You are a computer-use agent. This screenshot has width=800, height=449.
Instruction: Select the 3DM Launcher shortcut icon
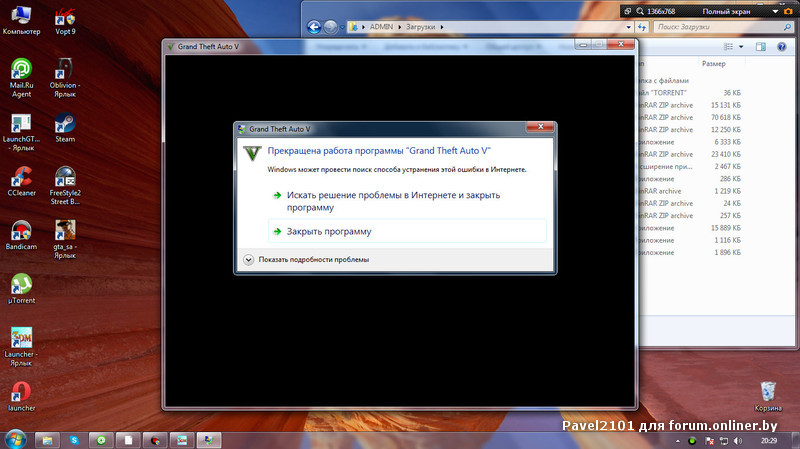coord(21,347)
